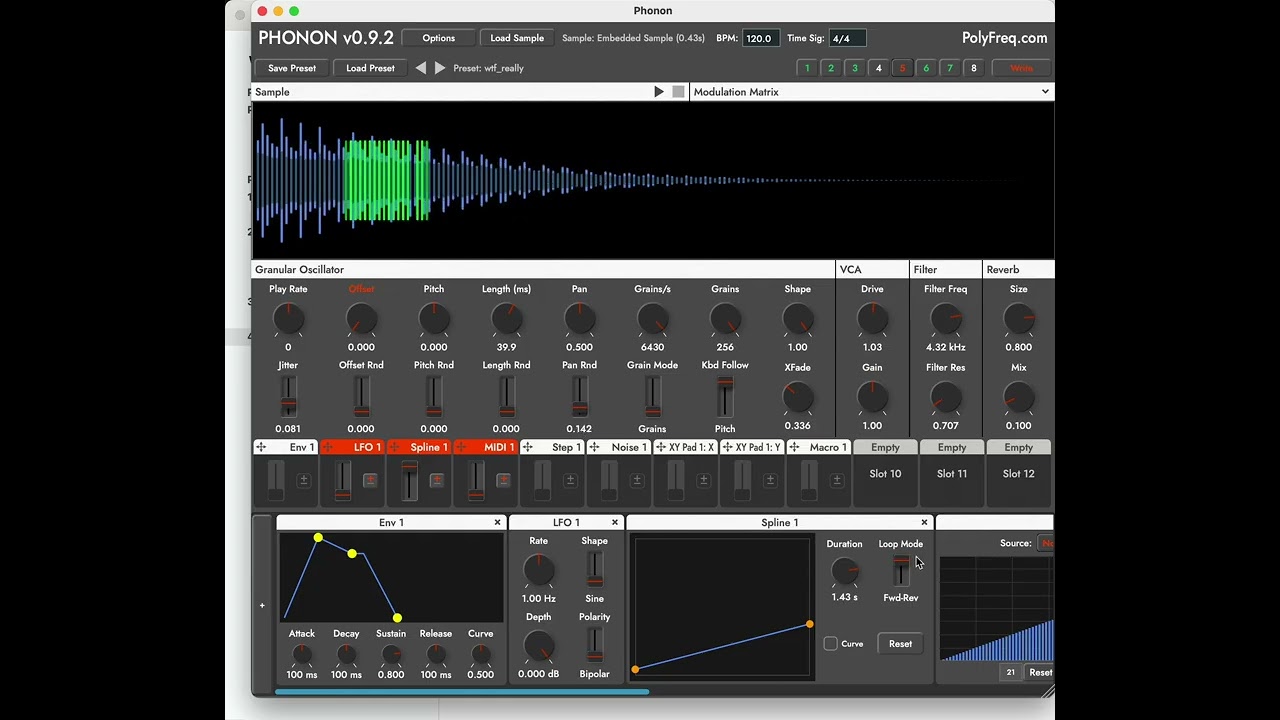Click the LFO 1 drag-handle icon
This screenshot has height=720, width=1280.
(x=328, y=447)
